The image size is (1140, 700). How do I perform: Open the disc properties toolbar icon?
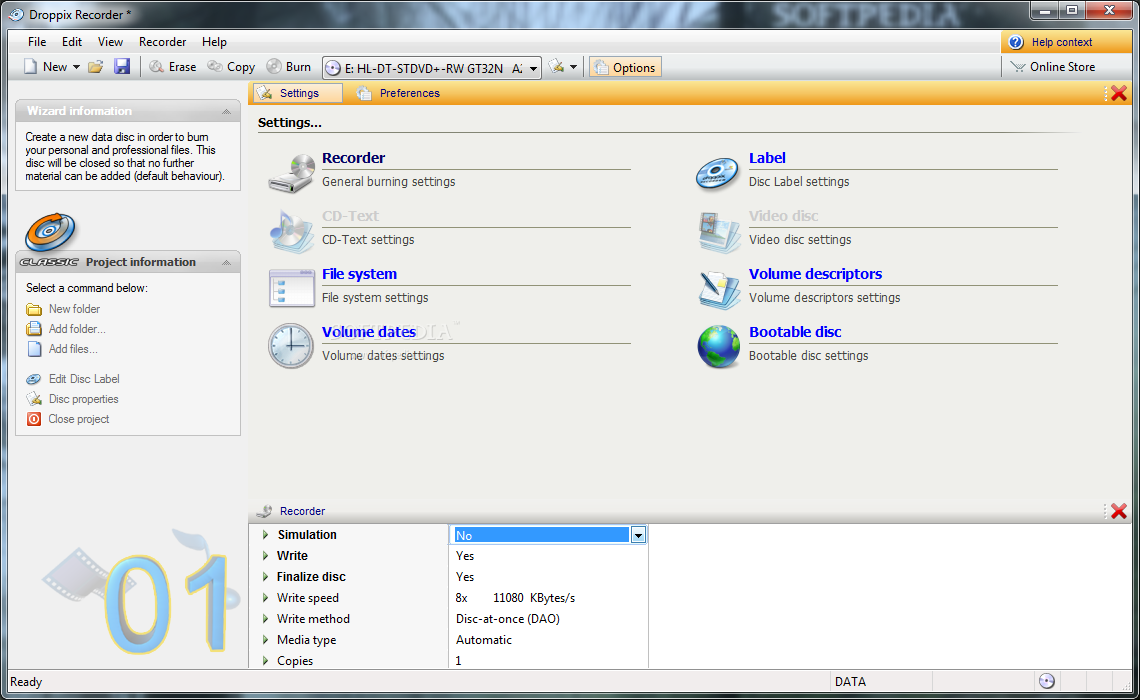[x=557, y=67]
